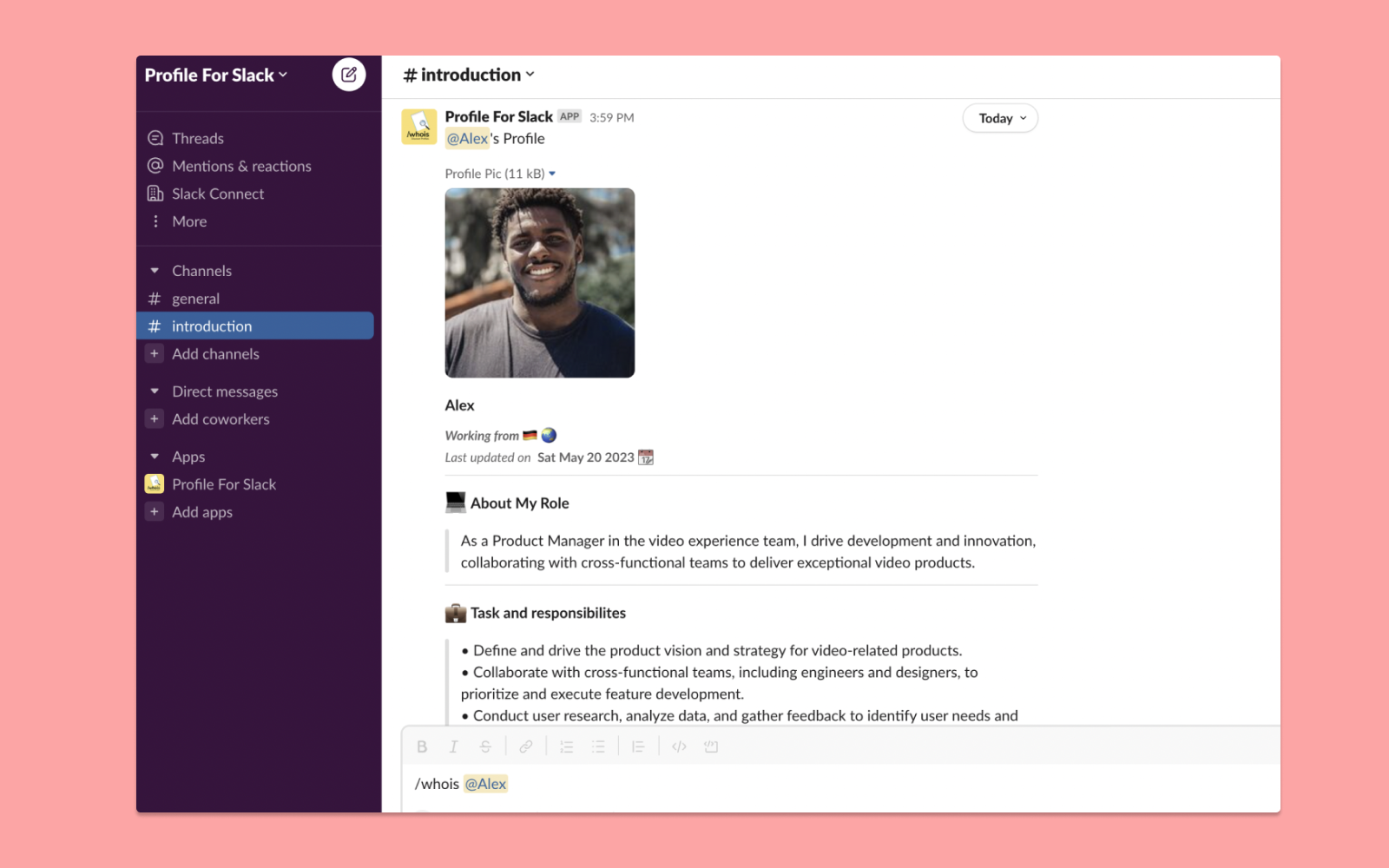Image resolution: width=1389 pixels, height=868 pixels.
Task: Click the calendar icon after Sat May 20 2023
Action: point(646,457)
